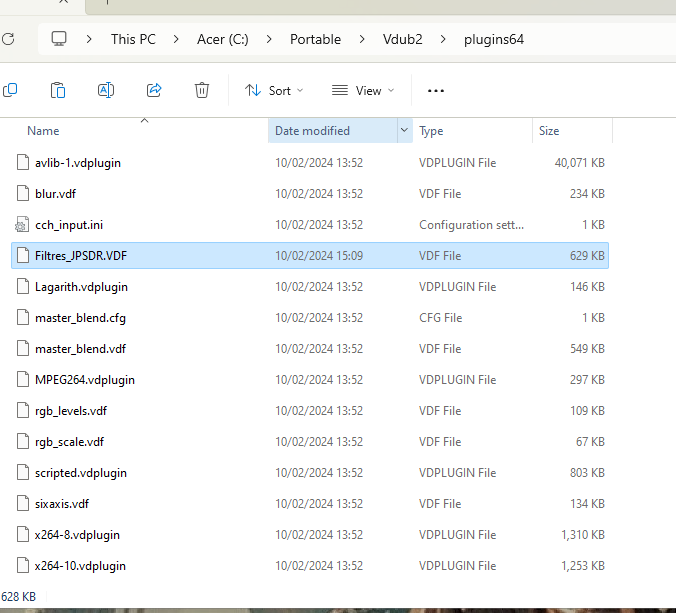Screen dimensions: 676x613
Task: Go to Portable folder in breadcrumb
Action: click(x=315, y=39)
